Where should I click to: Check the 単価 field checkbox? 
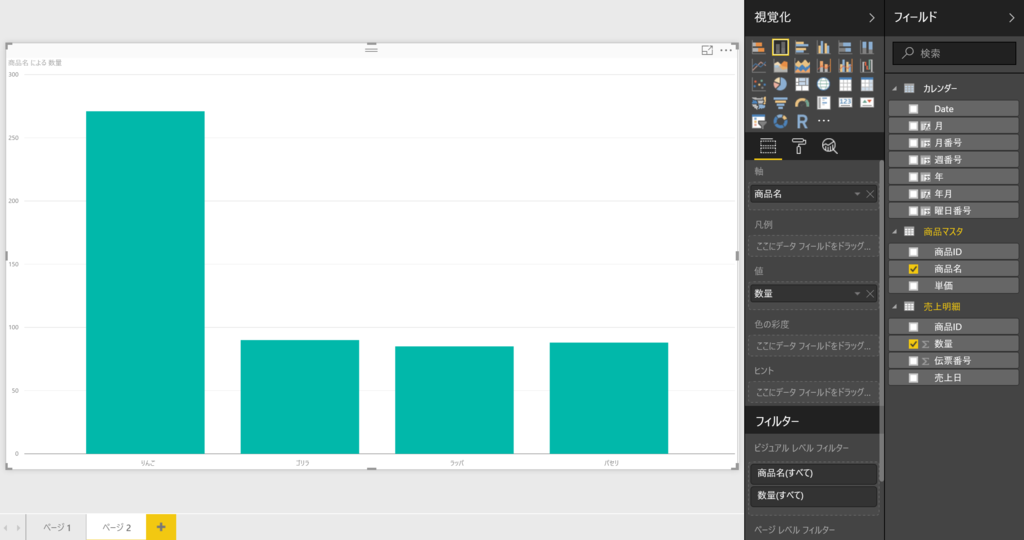pyautogui.click(x=913, y=286)
